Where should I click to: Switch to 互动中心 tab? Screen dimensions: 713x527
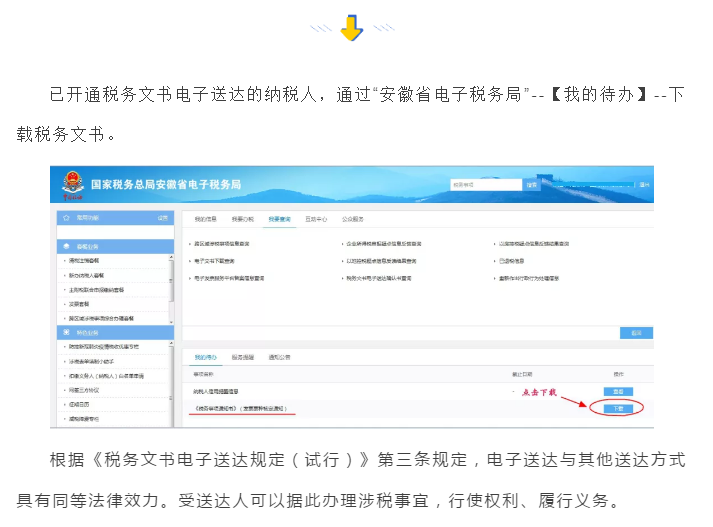click(x=315, y=218)
